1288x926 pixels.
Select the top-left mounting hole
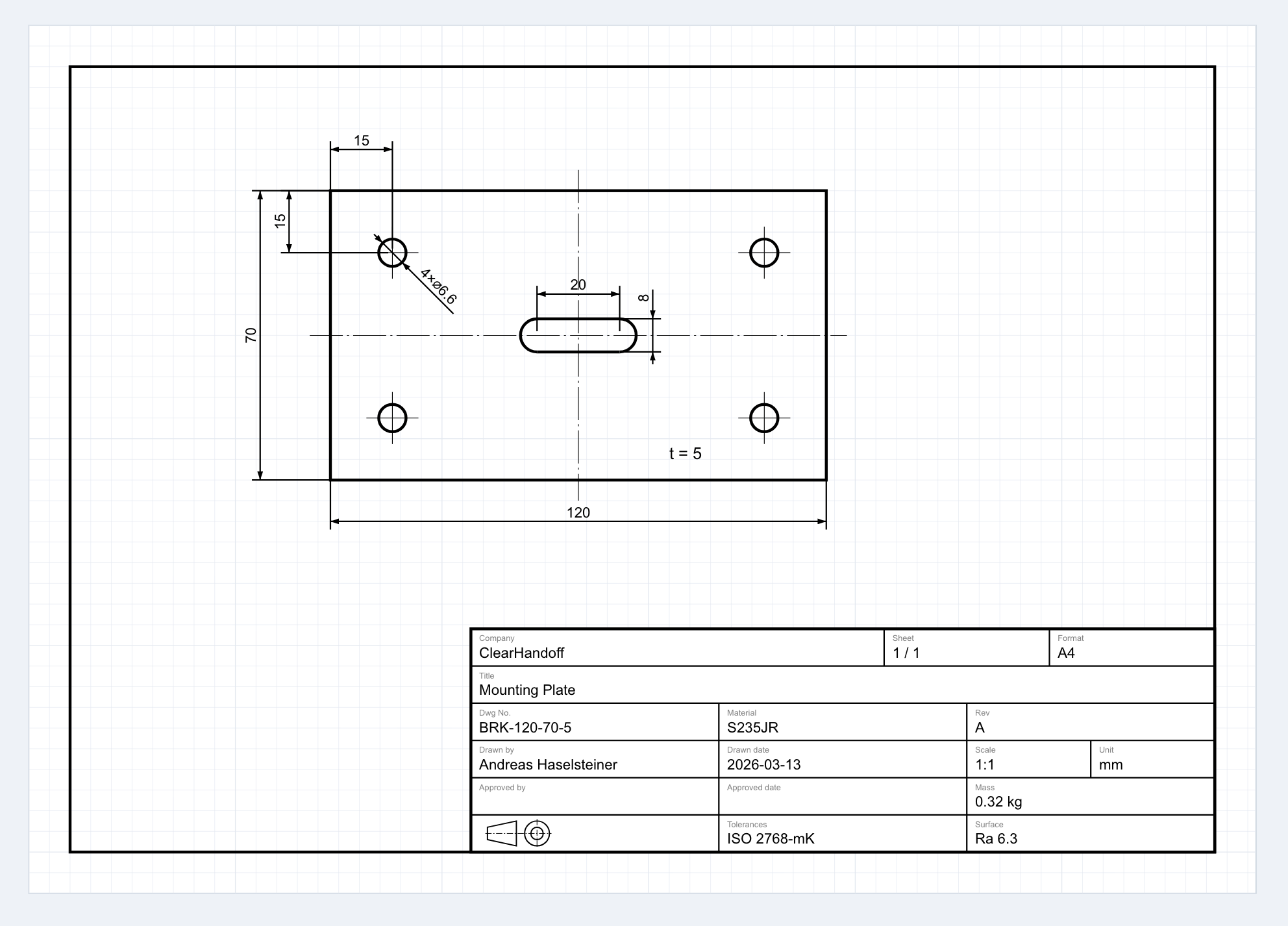[x=392, y=253]
